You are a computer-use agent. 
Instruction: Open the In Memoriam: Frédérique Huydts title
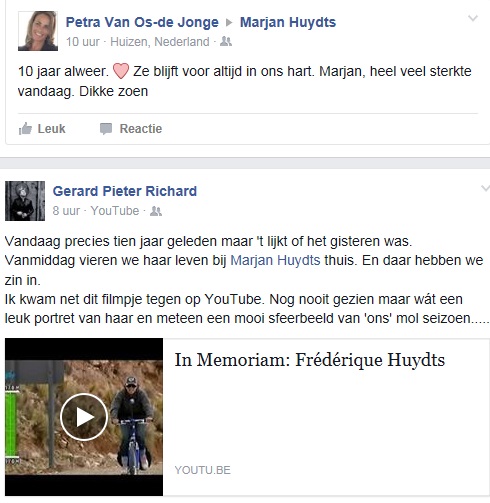tap(310, 360)
